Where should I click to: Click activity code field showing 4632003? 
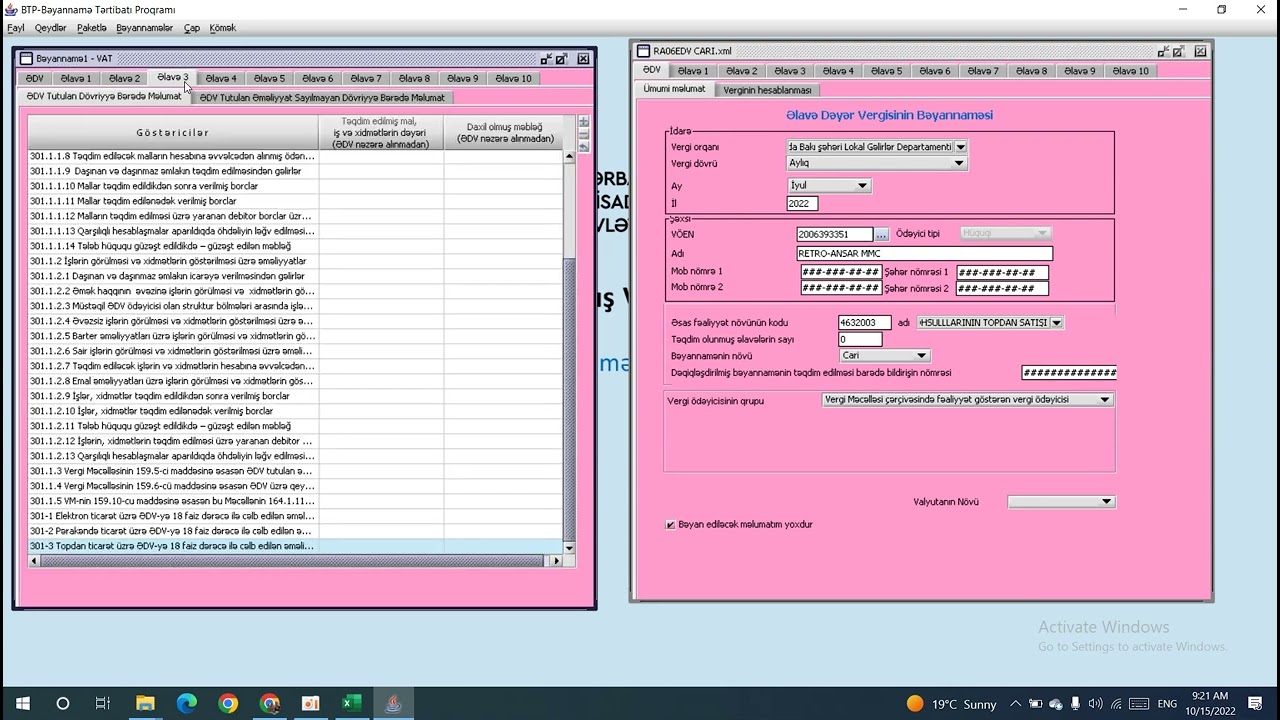coord(864,323)
